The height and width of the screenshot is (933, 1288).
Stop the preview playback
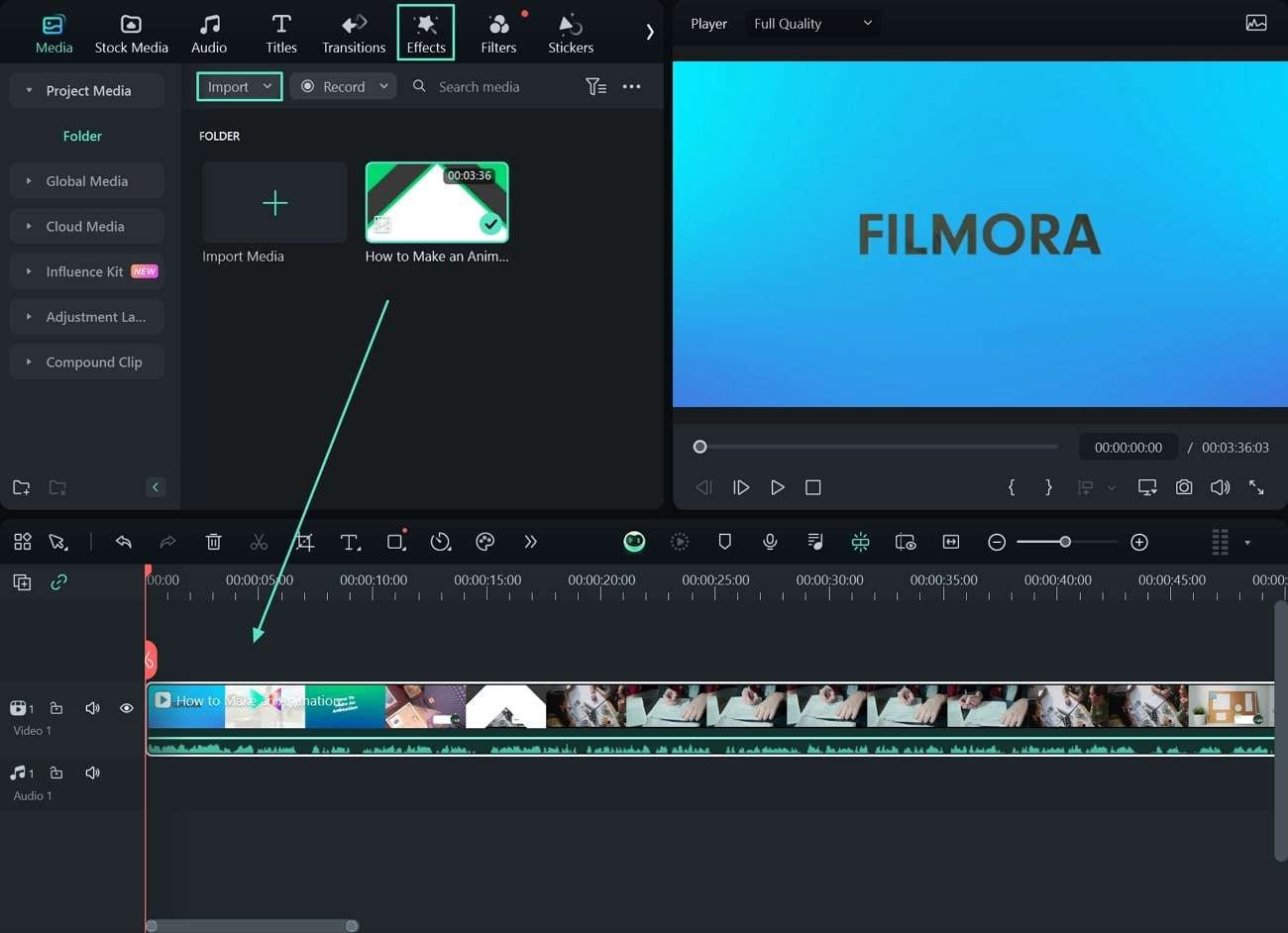(x=813, y=487)
